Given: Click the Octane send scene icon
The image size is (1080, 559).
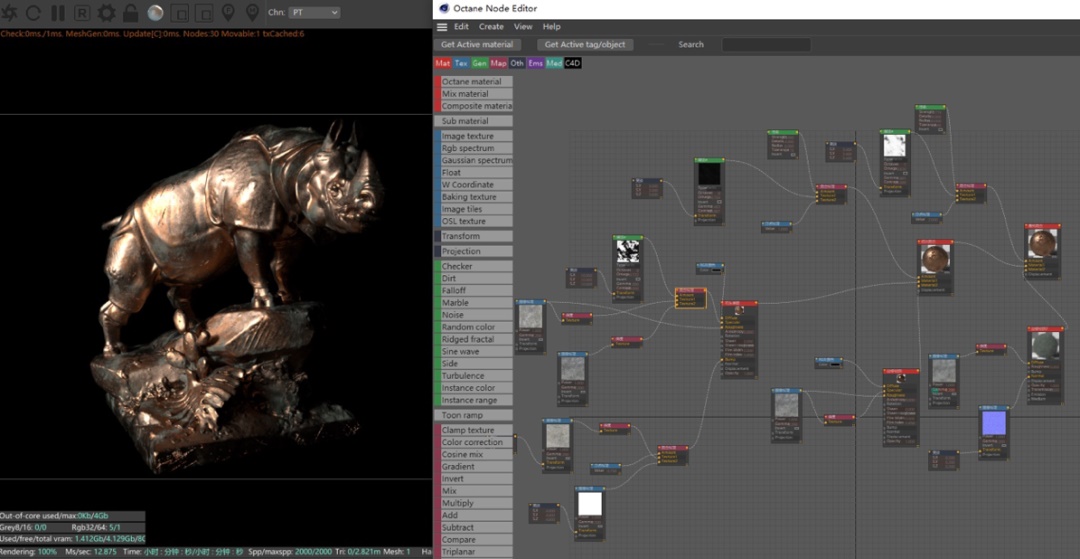Looking at the screenshot, I should coord(10,13).
